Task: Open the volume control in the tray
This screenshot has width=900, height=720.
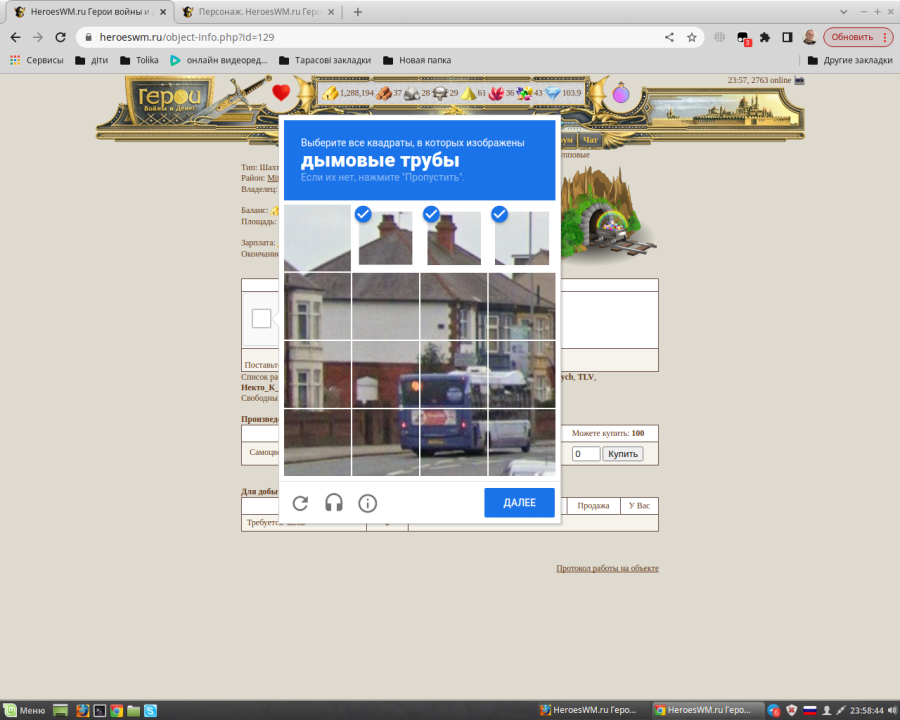Action: pos(893,711)
